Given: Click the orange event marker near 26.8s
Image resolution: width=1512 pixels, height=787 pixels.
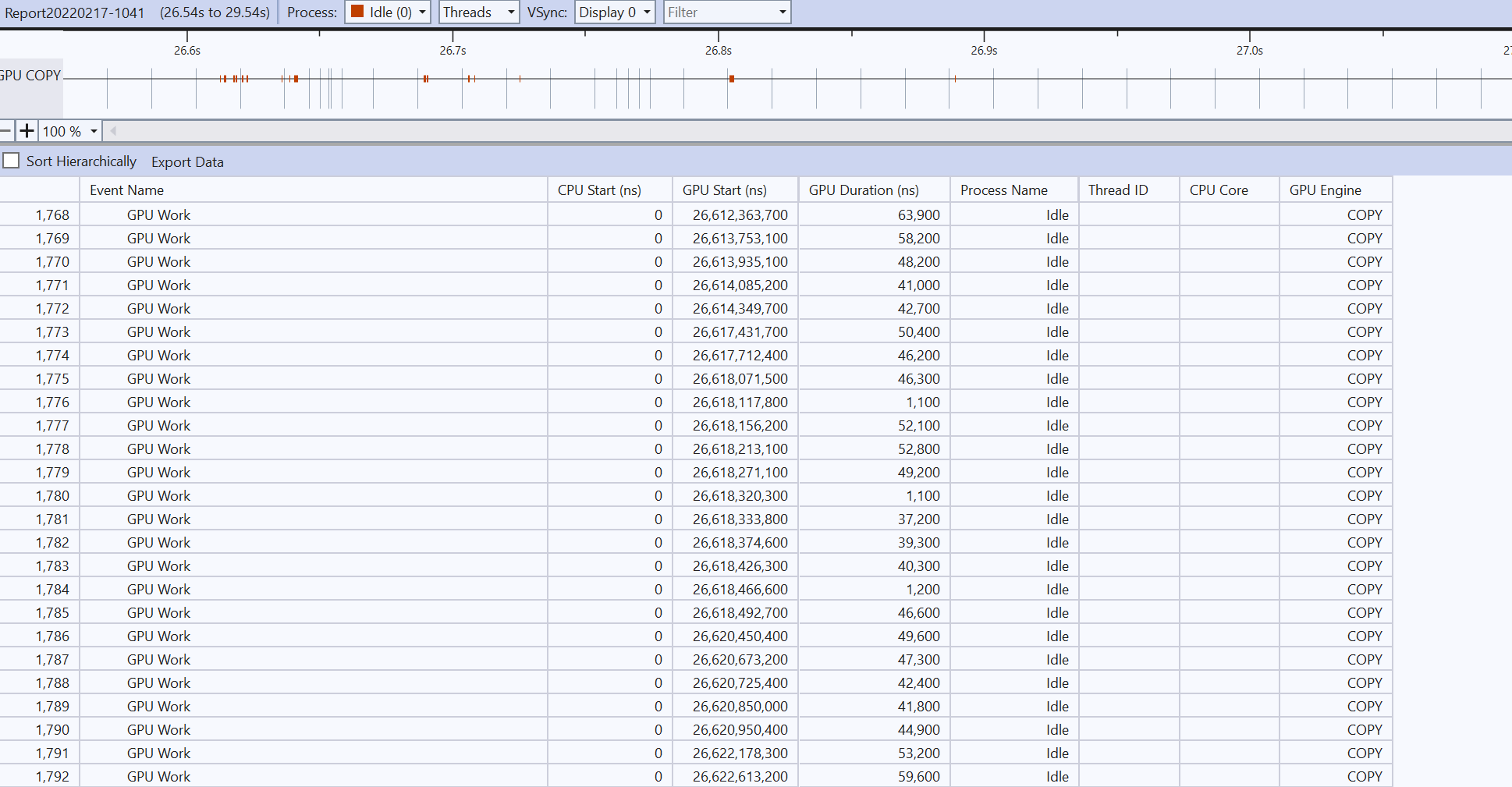Looking at the screenshot, I should coord(732,79).
